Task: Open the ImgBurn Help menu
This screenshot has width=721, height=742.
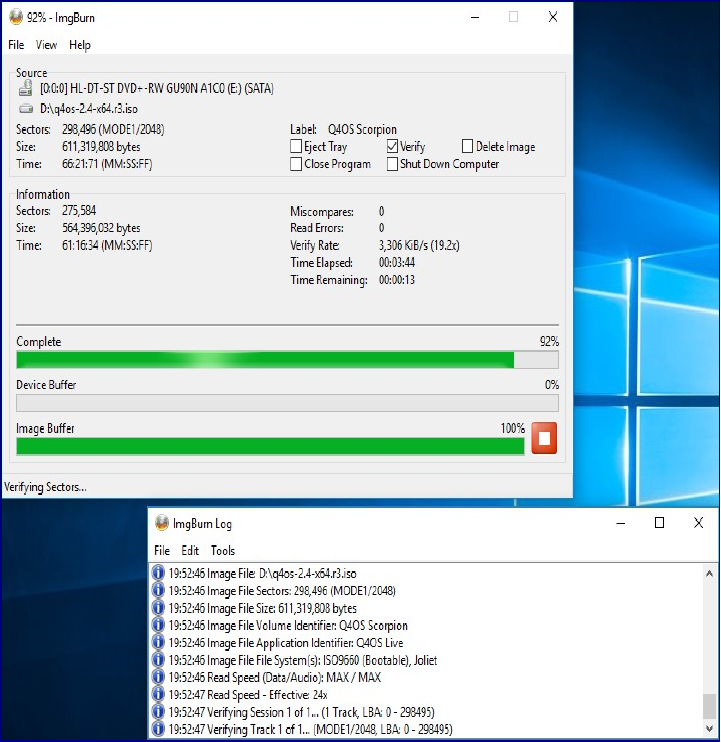Action: tap(79, 45)
